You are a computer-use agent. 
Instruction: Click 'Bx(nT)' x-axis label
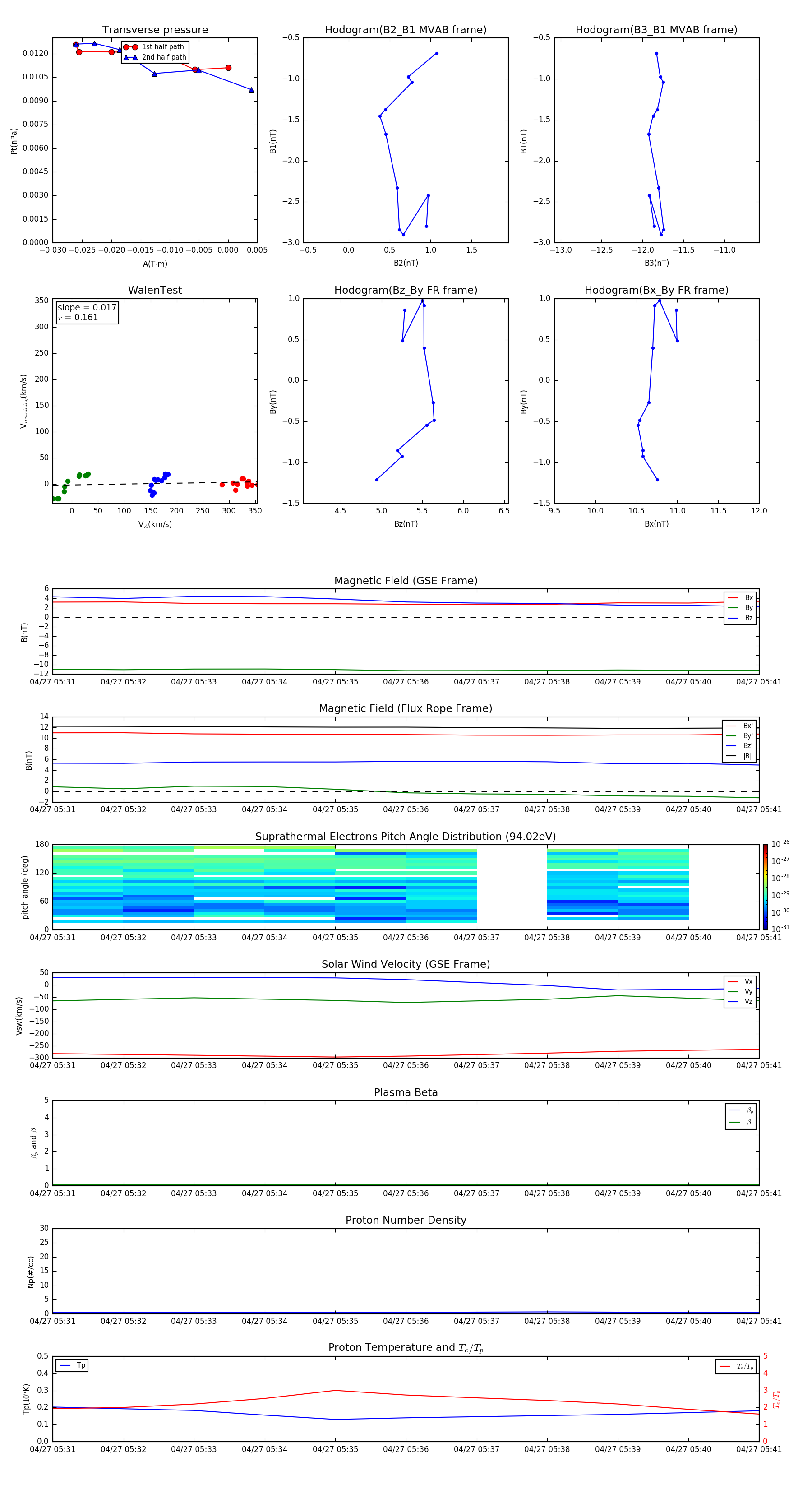pos(656,524)
